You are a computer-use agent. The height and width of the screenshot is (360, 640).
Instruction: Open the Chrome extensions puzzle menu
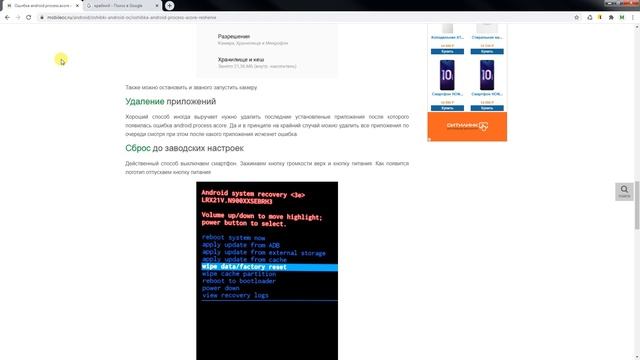click(611, 18)
